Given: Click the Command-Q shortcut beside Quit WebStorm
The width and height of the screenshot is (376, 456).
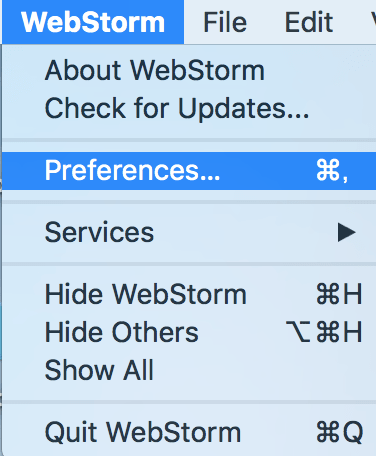Looking at the screenshot, I should pos(340,432).
